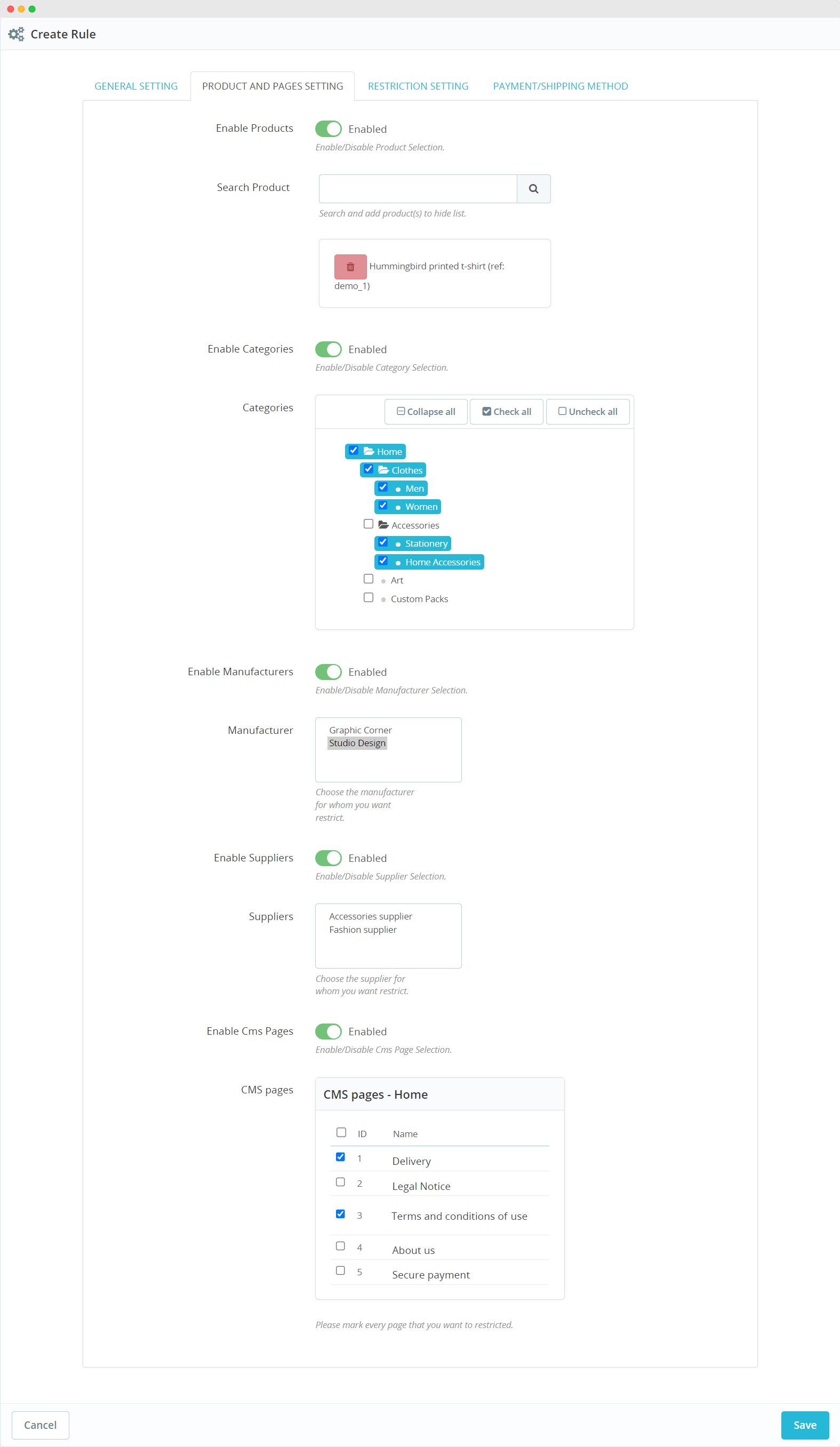Click the gears icon beside Create Rule
This screenshot has height=1447, width=840.
pos(16,35)
